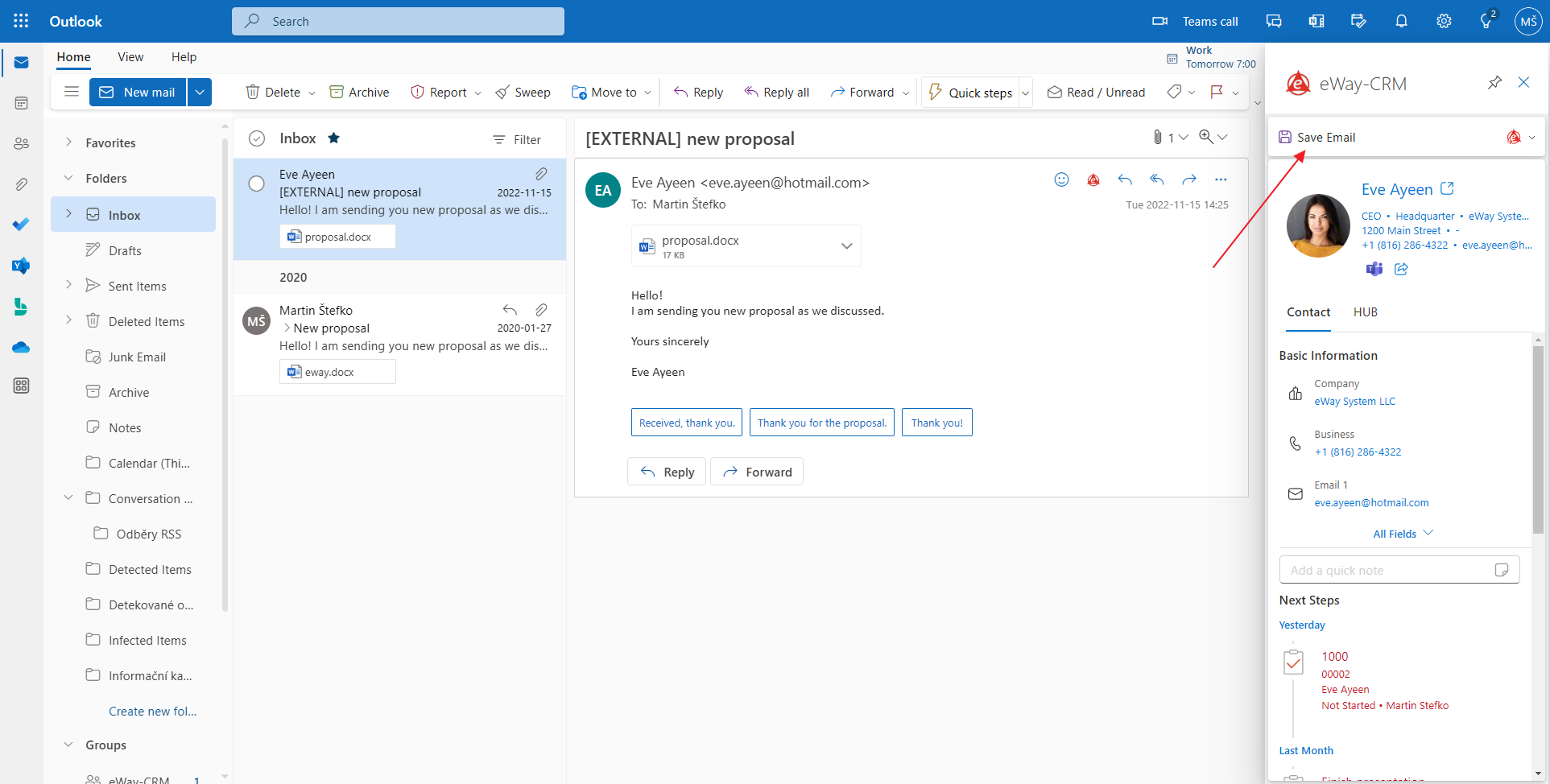Click Create new folder link
This screenshot has height=784, width=1550.
(x=152, y=711)
